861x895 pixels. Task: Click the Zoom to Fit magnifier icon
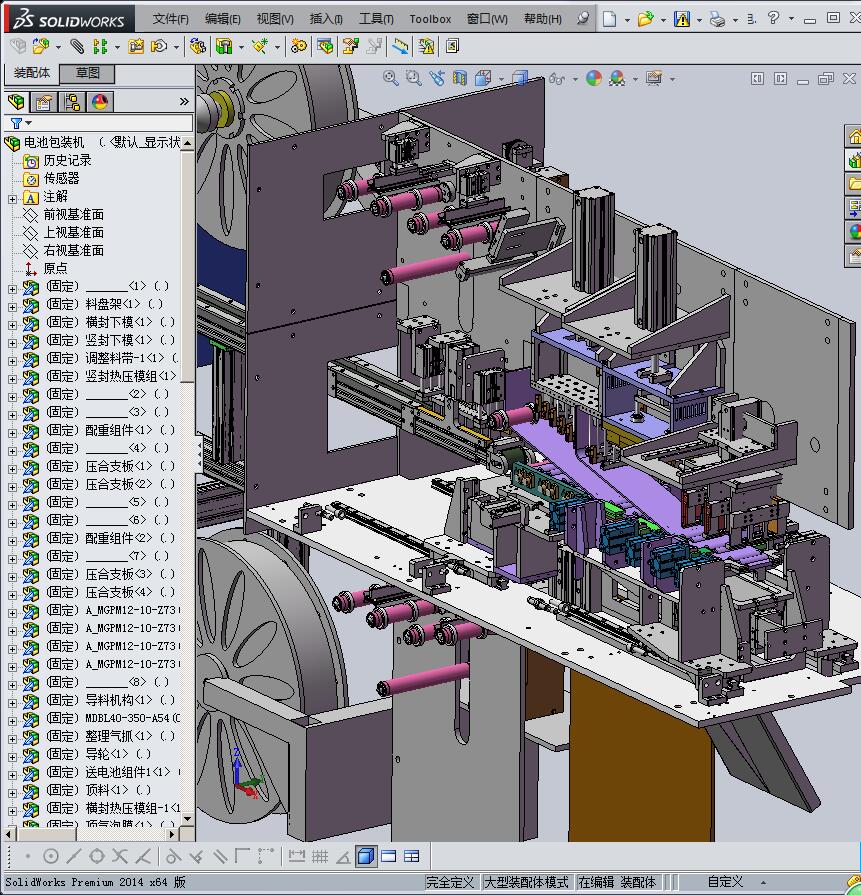[391, 78]
